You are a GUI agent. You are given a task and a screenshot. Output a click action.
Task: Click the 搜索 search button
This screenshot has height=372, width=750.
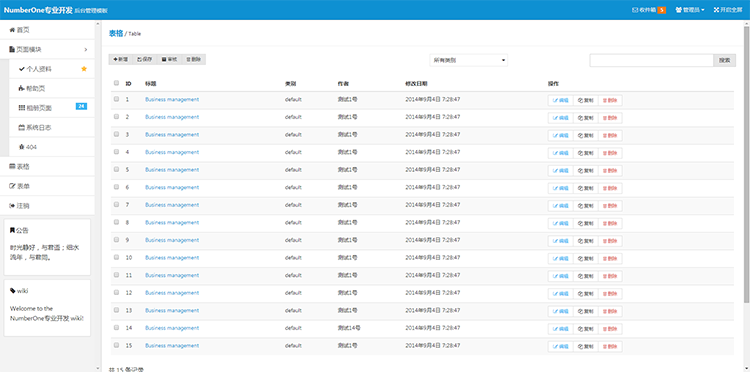[725, 60]
